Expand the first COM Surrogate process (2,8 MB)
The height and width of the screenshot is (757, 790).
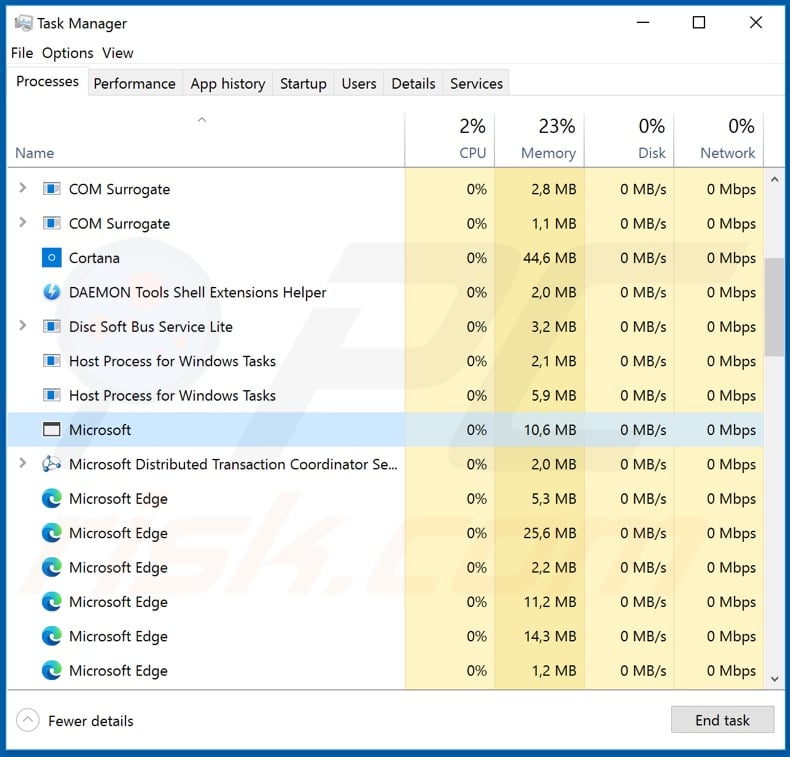click(x=22, y=188)
